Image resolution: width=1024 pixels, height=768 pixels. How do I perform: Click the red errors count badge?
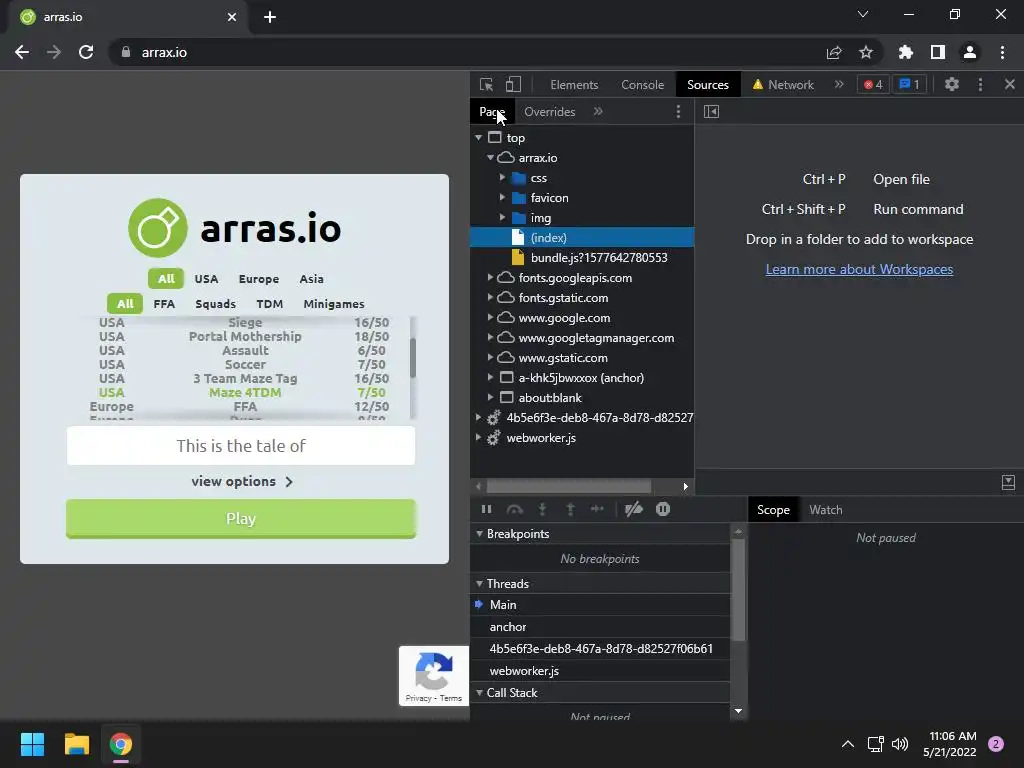[873, 84]
